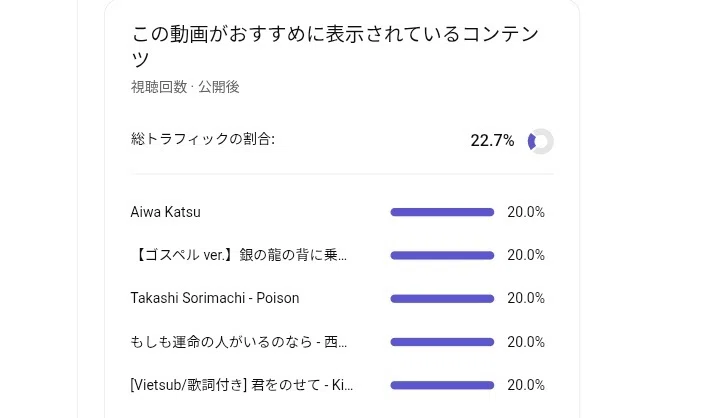Click 20.0% value beside もしも運命の人 entry
The height and width of the screenshot is (418, 720).
526,342
